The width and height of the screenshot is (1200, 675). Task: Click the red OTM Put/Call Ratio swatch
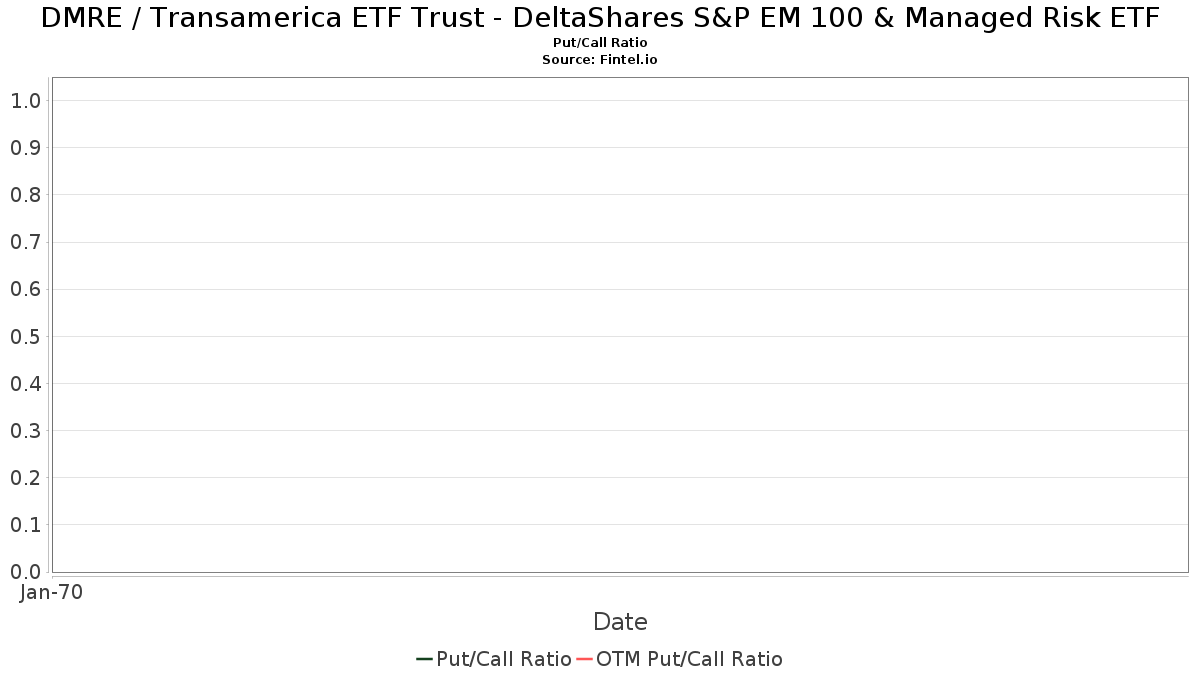585,659
